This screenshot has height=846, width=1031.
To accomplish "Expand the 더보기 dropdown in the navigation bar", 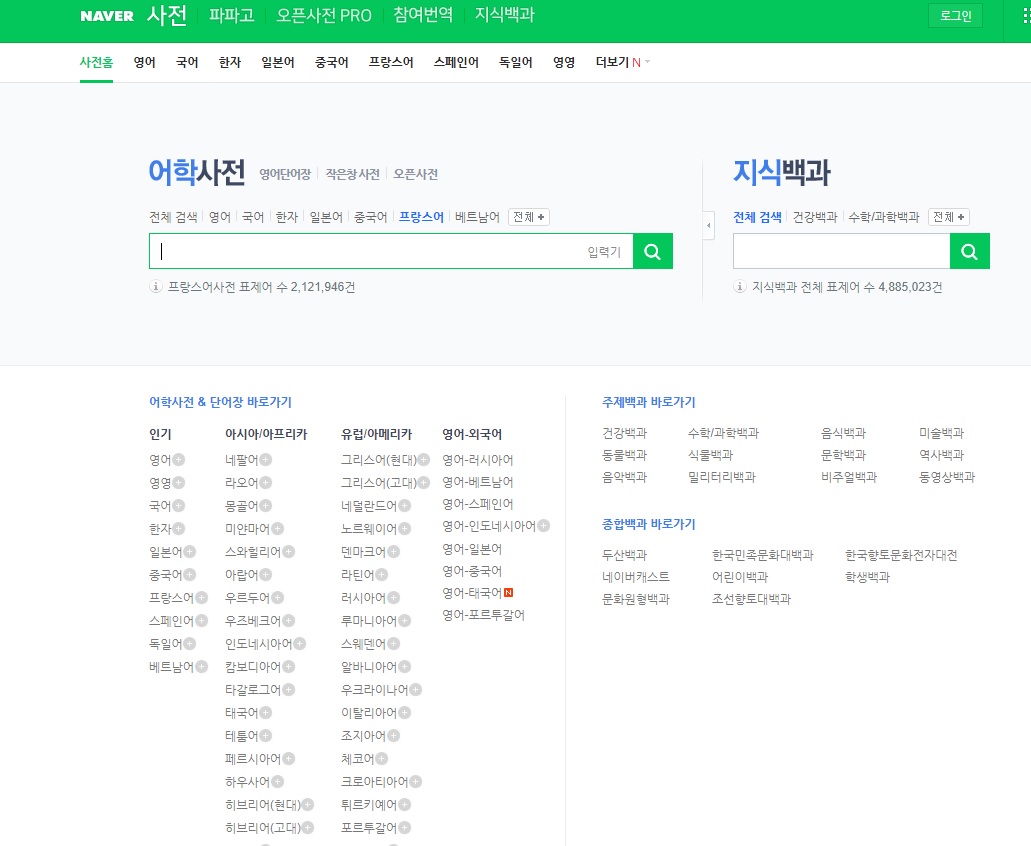I will [622, 62].
